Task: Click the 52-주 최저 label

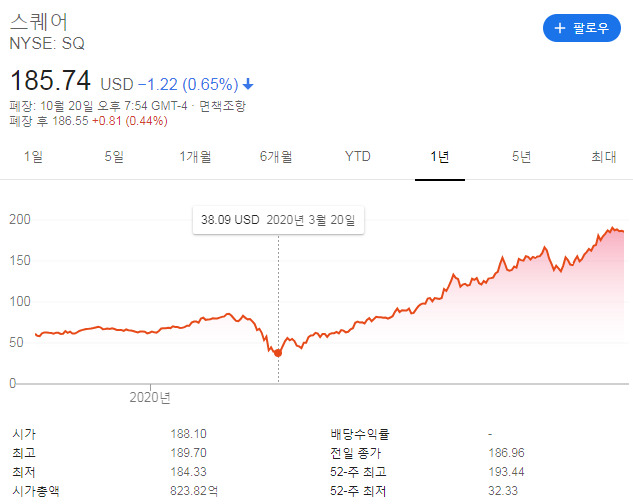Action: click(358, 491)
